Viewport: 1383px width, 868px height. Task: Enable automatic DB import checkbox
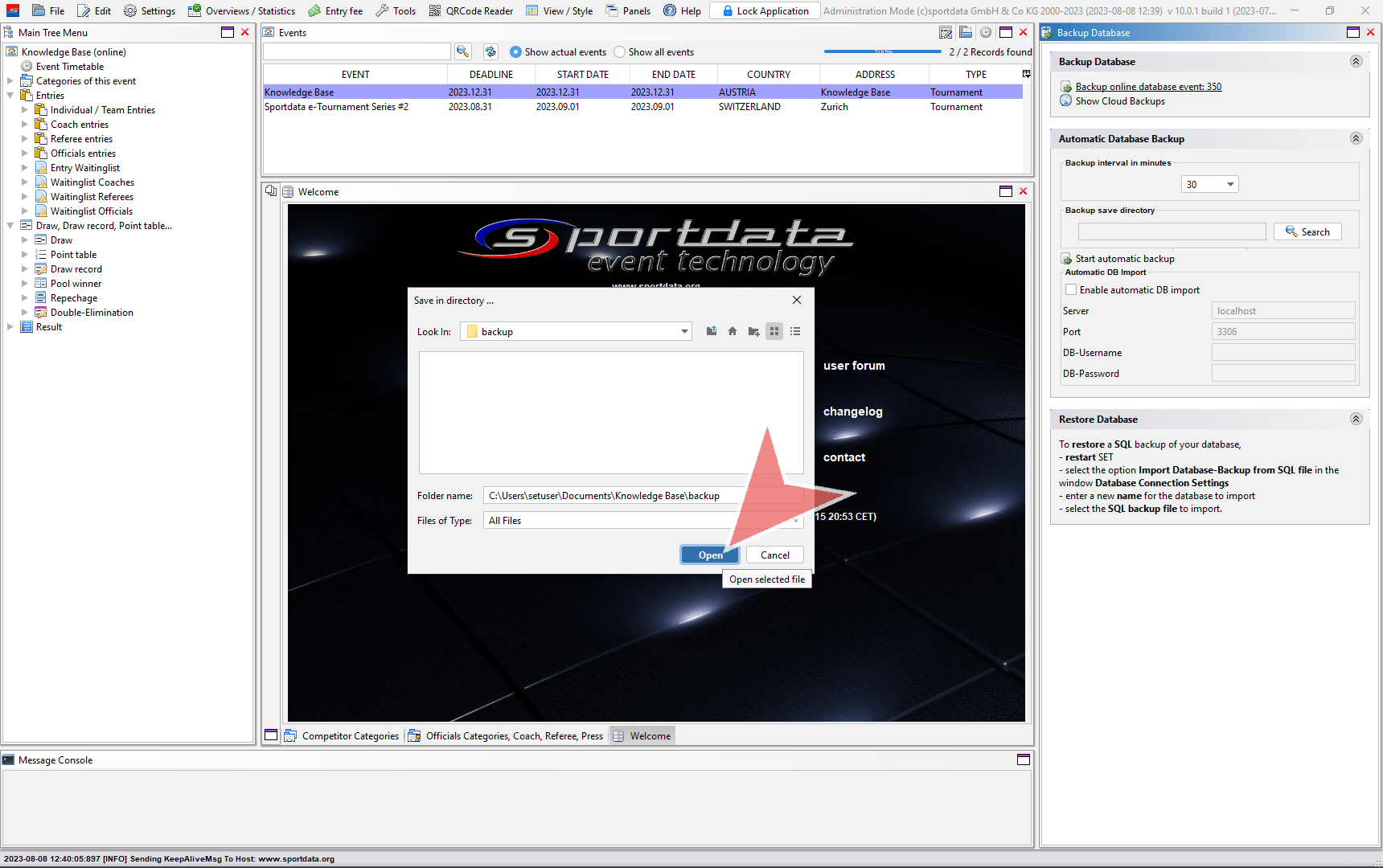coord(1071,290)
